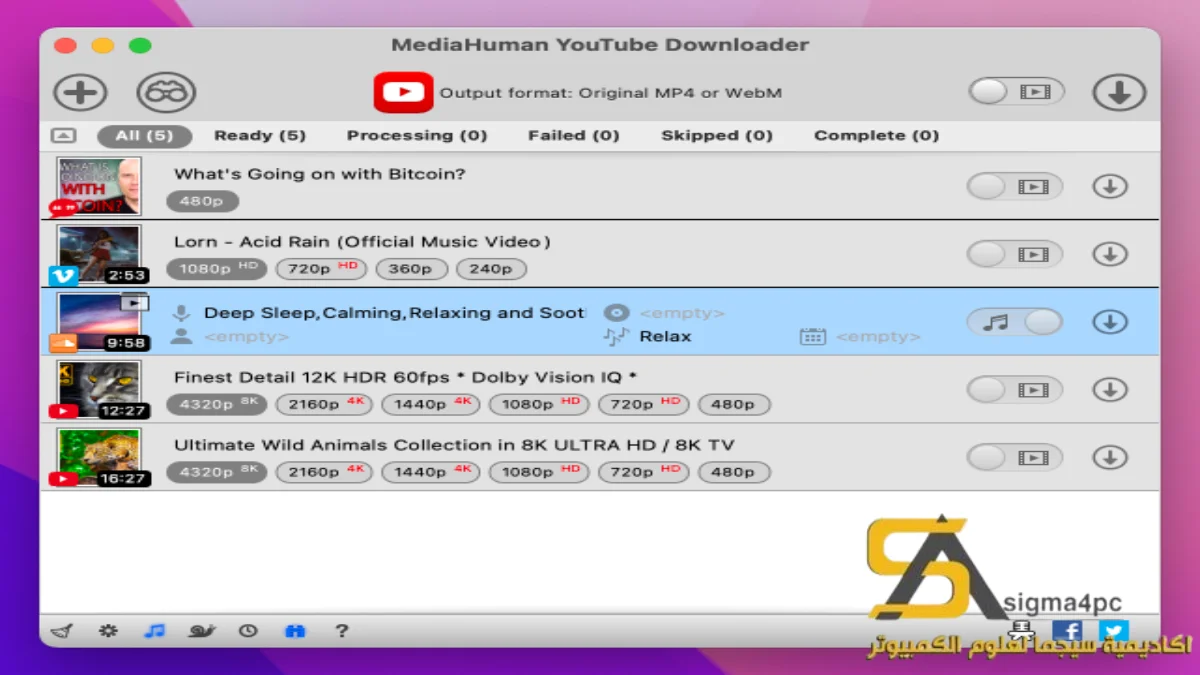Select 720p HD for Finest Detail video
1200x675 pixels.
click(x=644, y=405)
